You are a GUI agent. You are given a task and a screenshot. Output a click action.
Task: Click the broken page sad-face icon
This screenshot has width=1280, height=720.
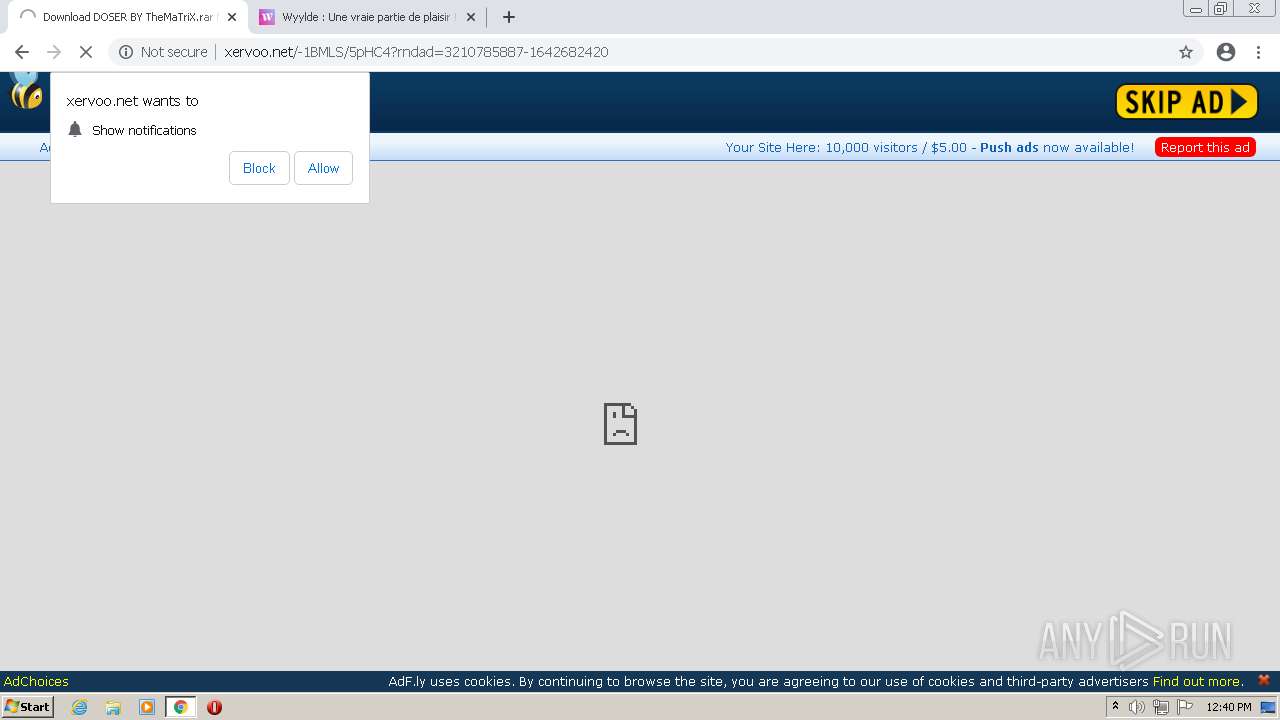point(620,424)
